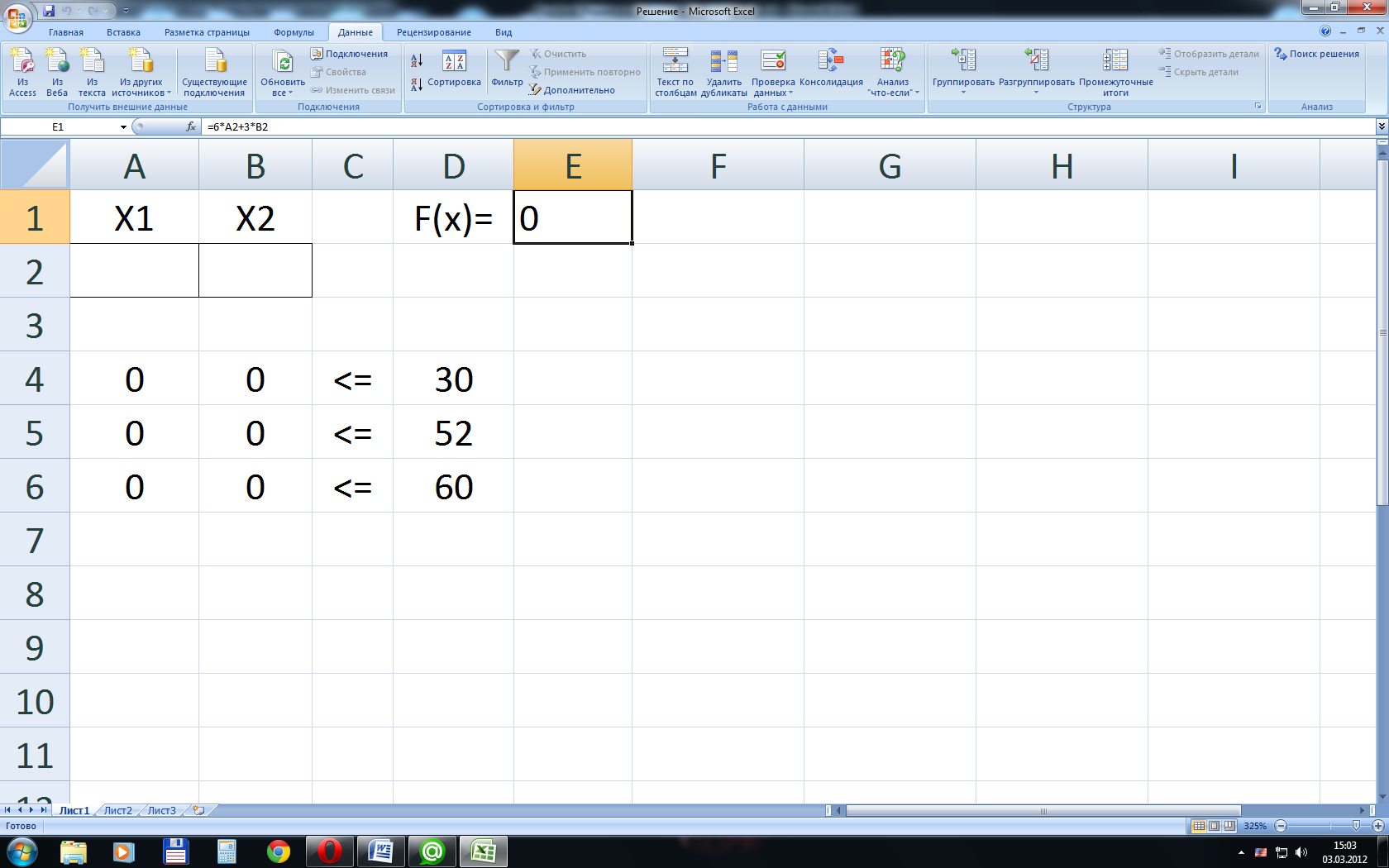
Task: Switch to Page Layout view
Action: (1214, 826)
